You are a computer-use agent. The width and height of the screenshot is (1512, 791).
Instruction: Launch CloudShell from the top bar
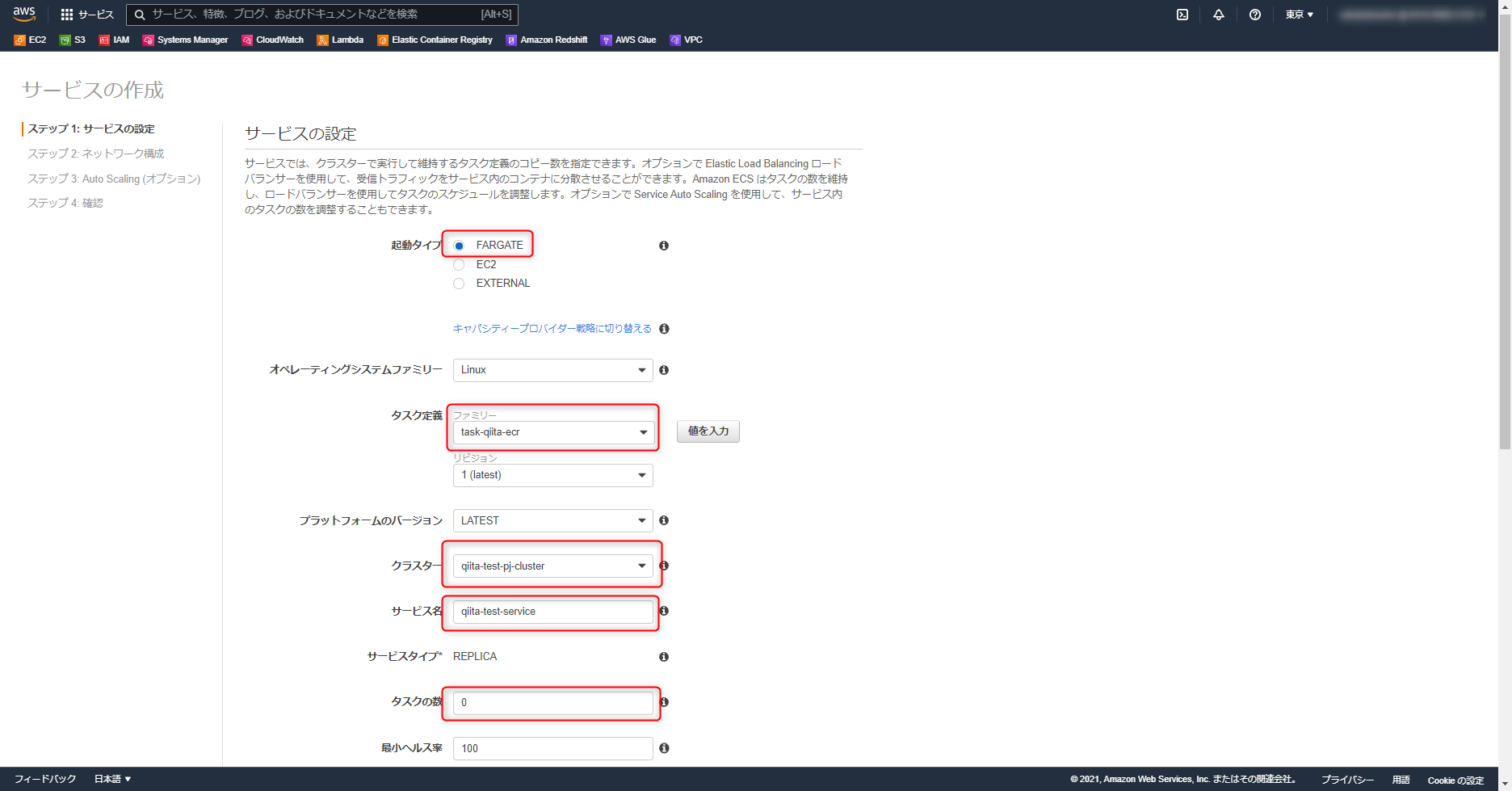[x=1182, y=15]
